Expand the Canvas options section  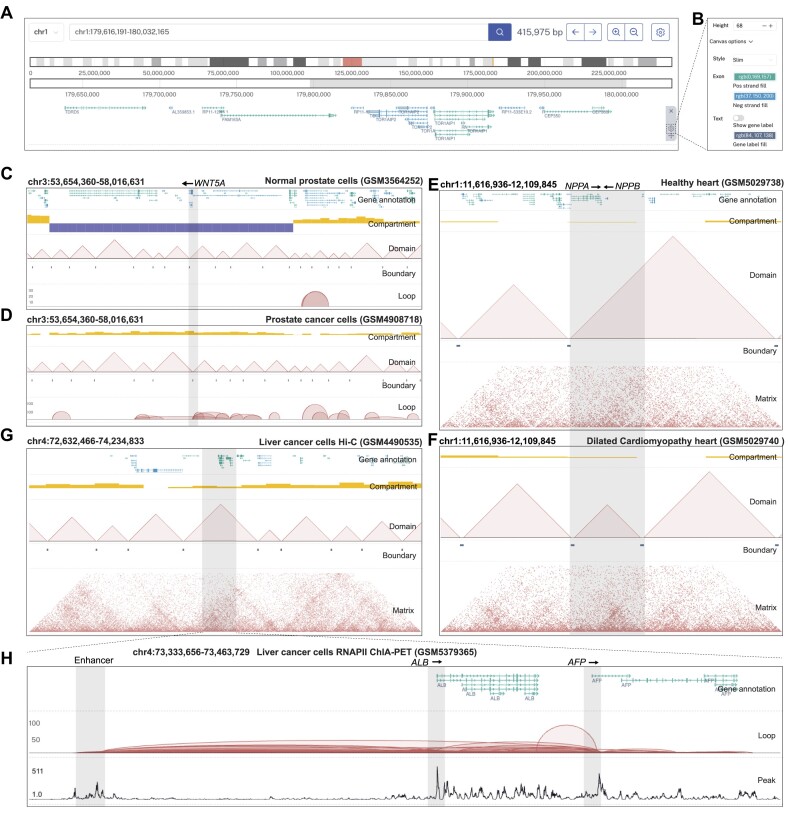point(731,41)
